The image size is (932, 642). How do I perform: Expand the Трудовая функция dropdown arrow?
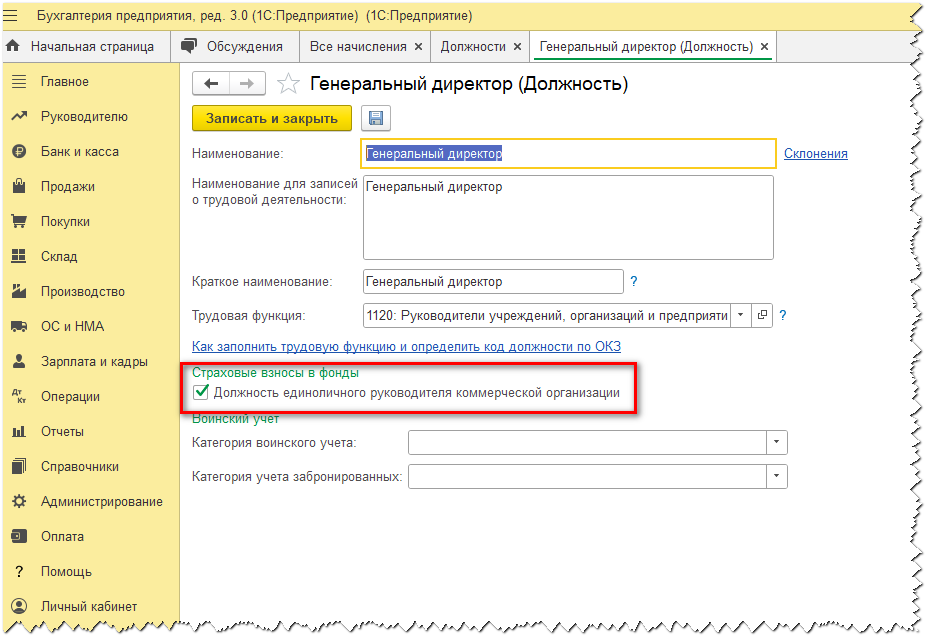pyautogui.click(x=741, y=315)
